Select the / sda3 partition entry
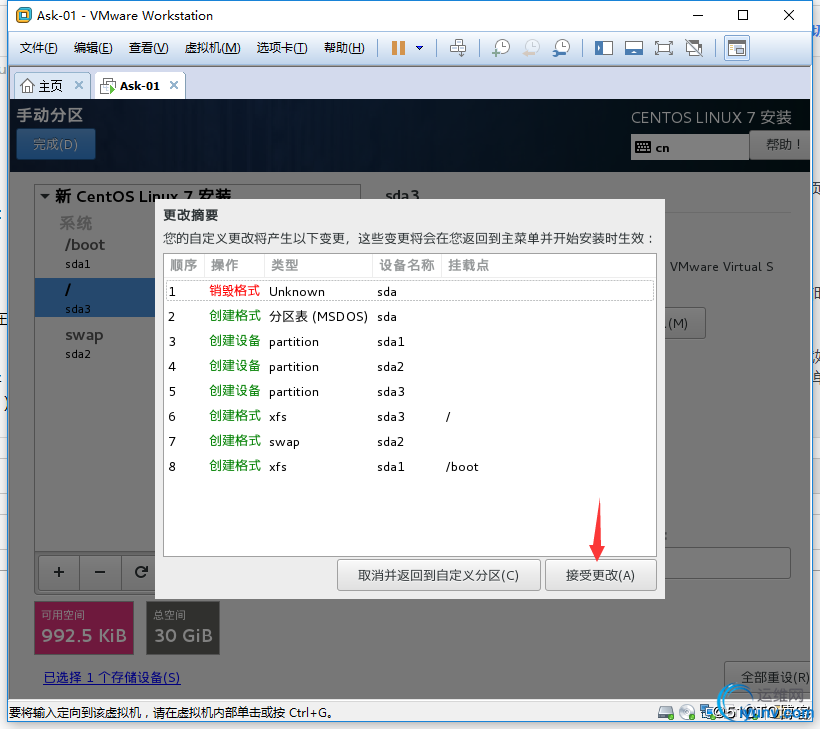Image resolution: width=820 pixels, height=729 pixels. 95,298
